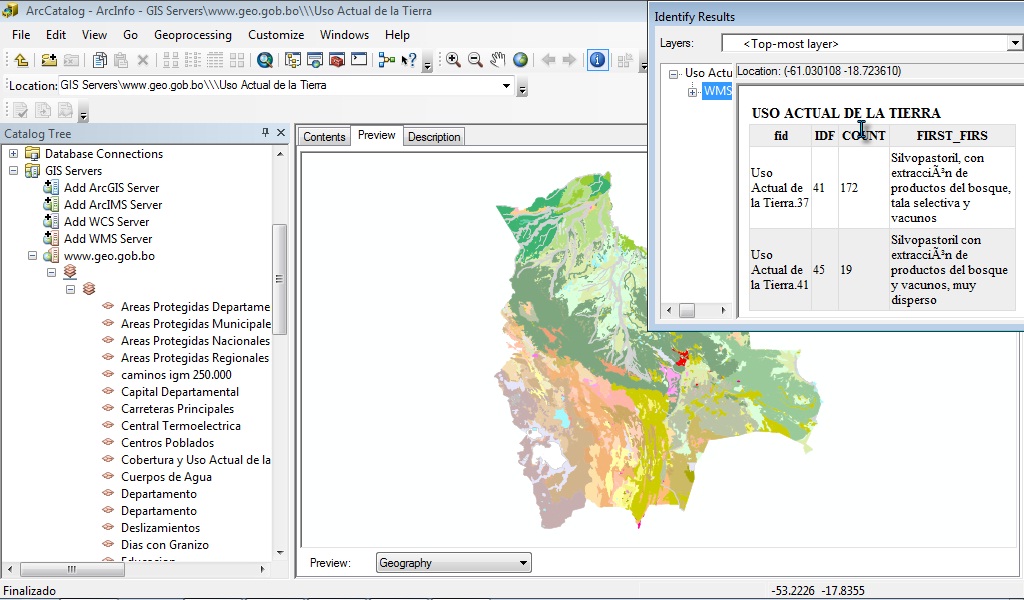Open the ModelBuilder window icon
The width and height of the screenshot is (1024, 600).
[387, 60]
